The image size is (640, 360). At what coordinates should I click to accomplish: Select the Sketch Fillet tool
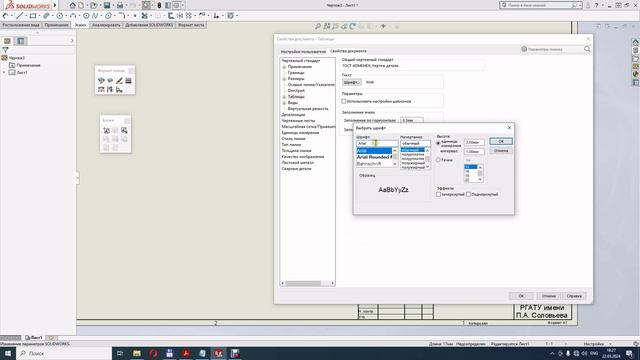click(122, 16)
